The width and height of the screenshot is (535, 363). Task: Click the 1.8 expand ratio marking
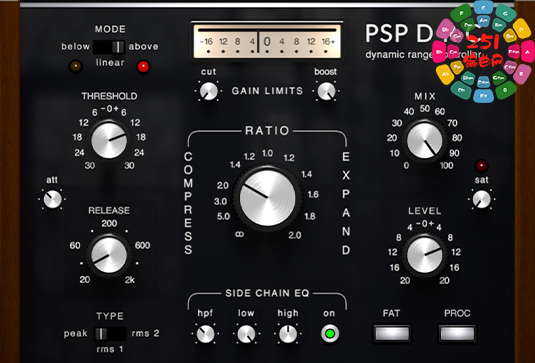click(x=309, y=216)
